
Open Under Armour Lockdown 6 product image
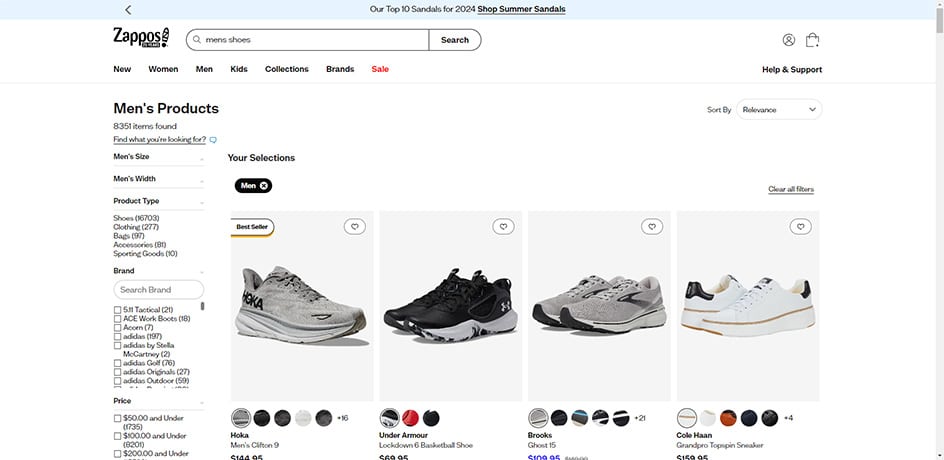(450, 306)
